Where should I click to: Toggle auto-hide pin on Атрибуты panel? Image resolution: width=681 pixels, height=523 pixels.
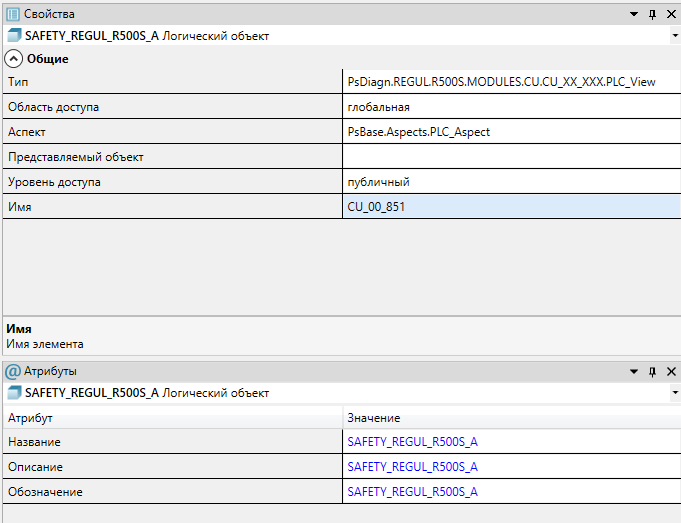click(652, 371)
